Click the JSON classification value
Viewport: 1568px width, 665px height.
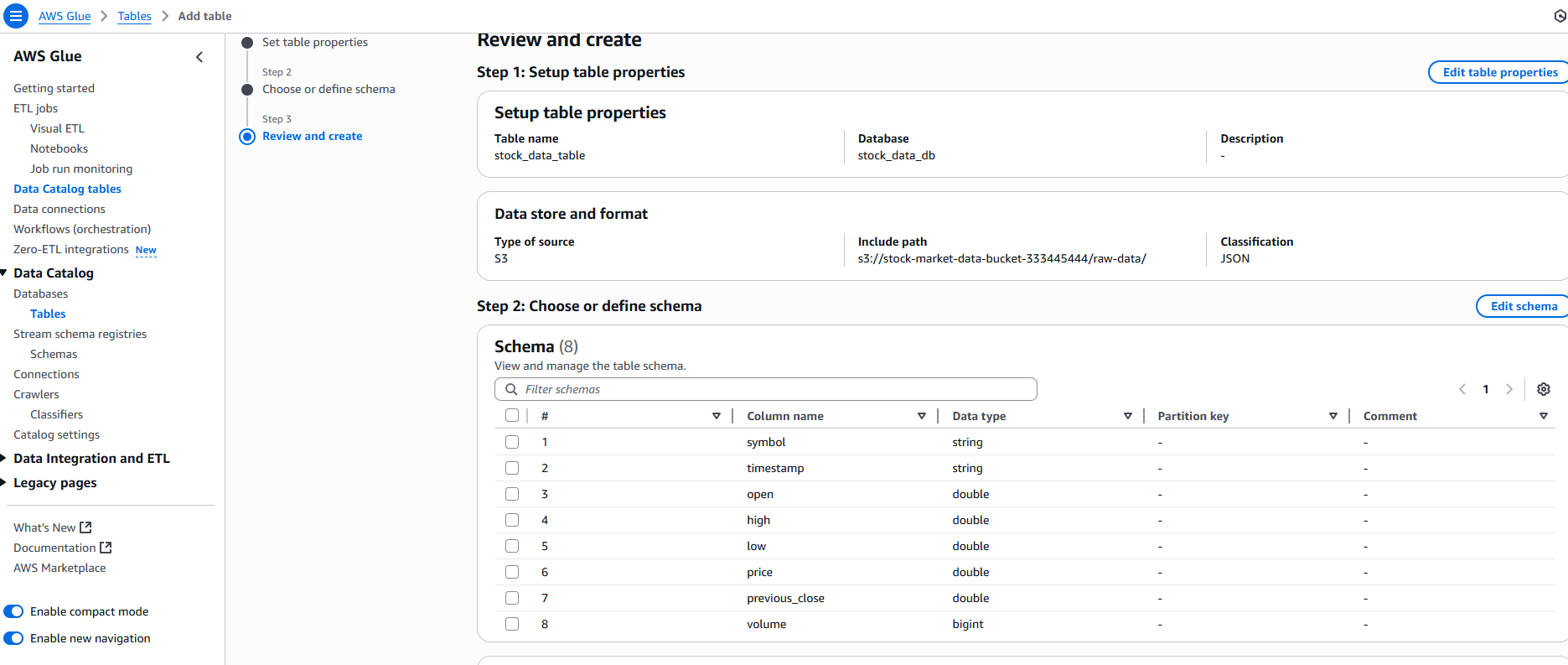pyautogui.click(x=1234, y=258)
